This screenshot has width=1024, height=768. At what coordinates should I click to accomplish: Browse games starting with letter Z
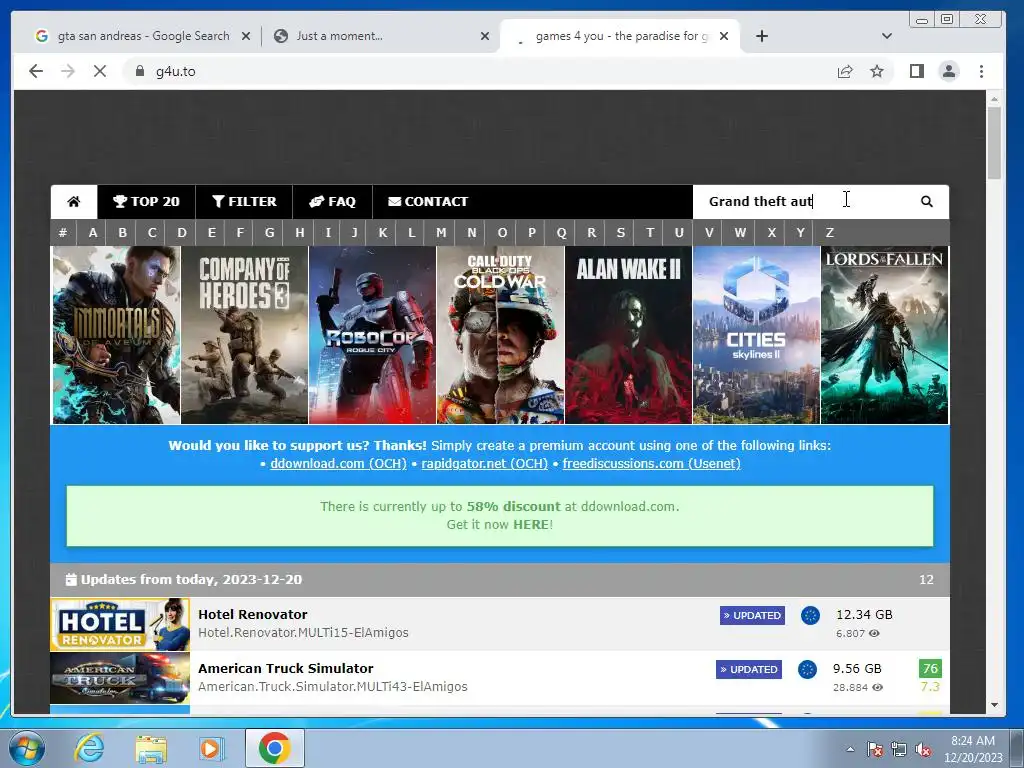[829, 232]
